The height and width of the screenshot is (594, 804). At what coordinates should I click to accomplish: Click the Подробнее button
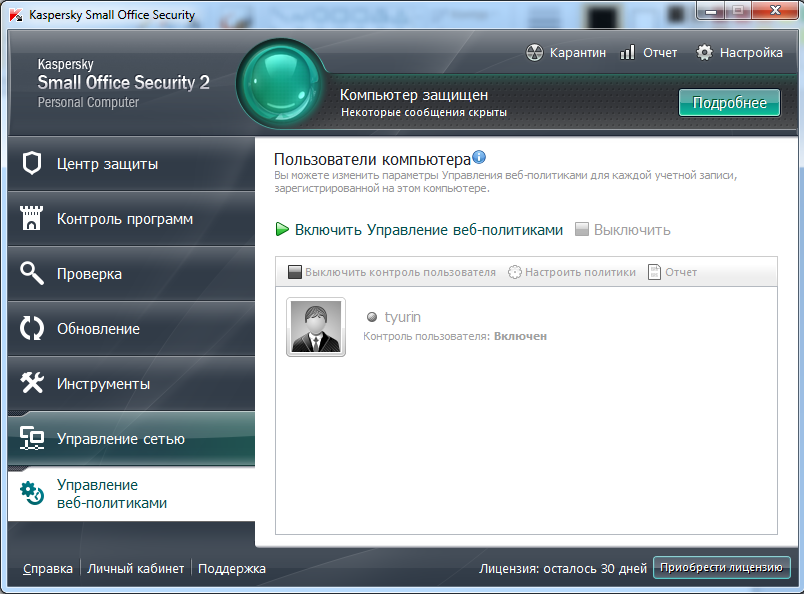[729, 103]
